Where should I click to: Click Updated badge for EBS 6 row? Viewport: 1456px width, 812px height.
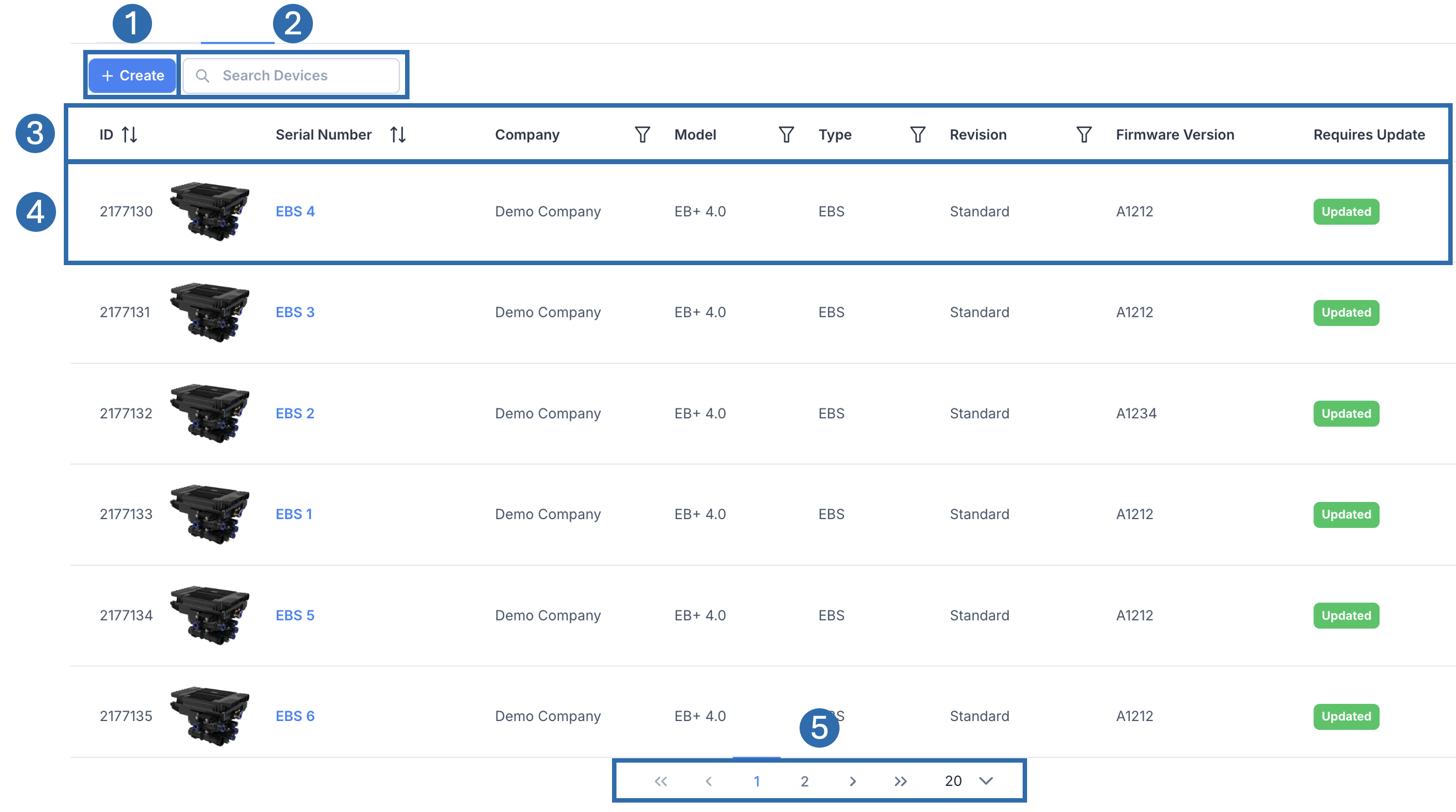(1346, 716)
